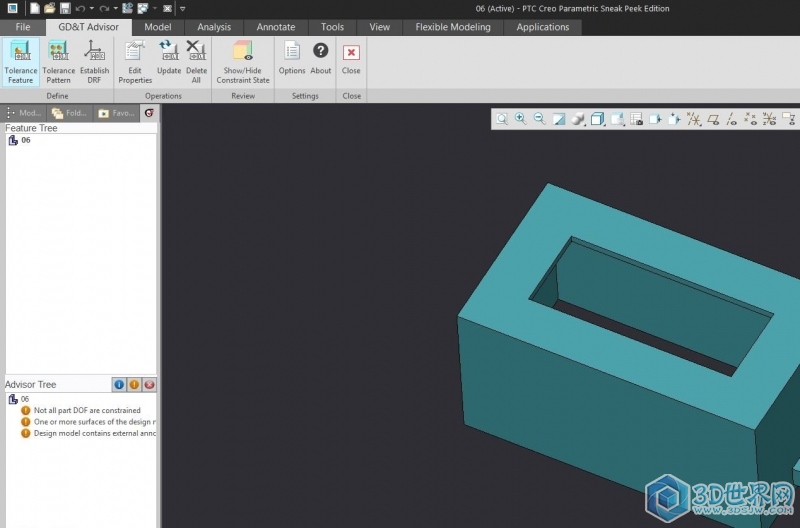
Task: Click the Zoom Out magnifier icon
Action: click(539, 119)
